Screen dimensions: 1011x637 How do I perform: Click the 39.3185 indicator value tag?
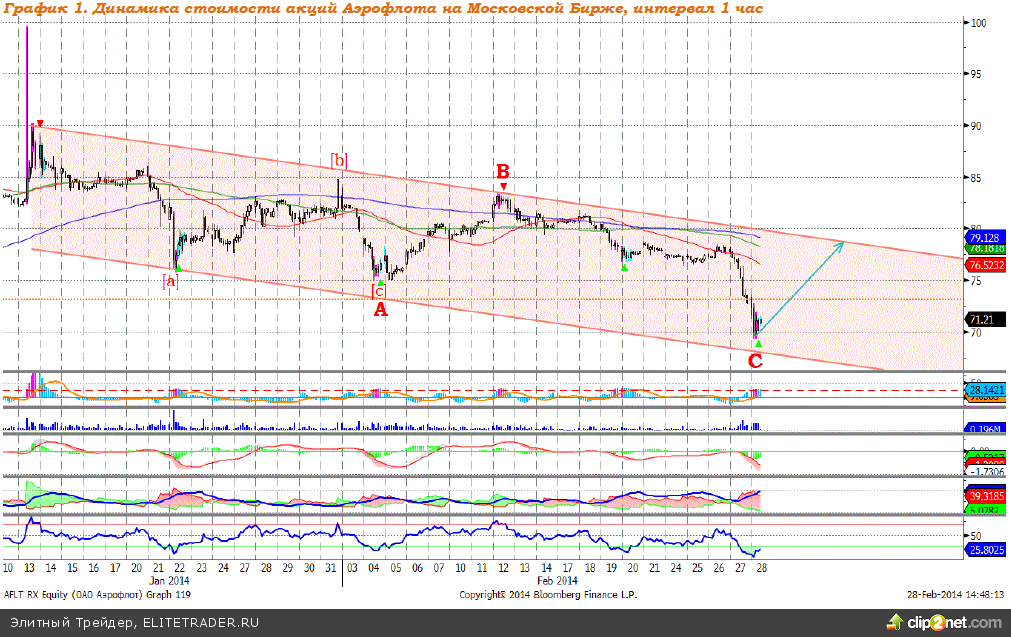click(x=985, y=496)
